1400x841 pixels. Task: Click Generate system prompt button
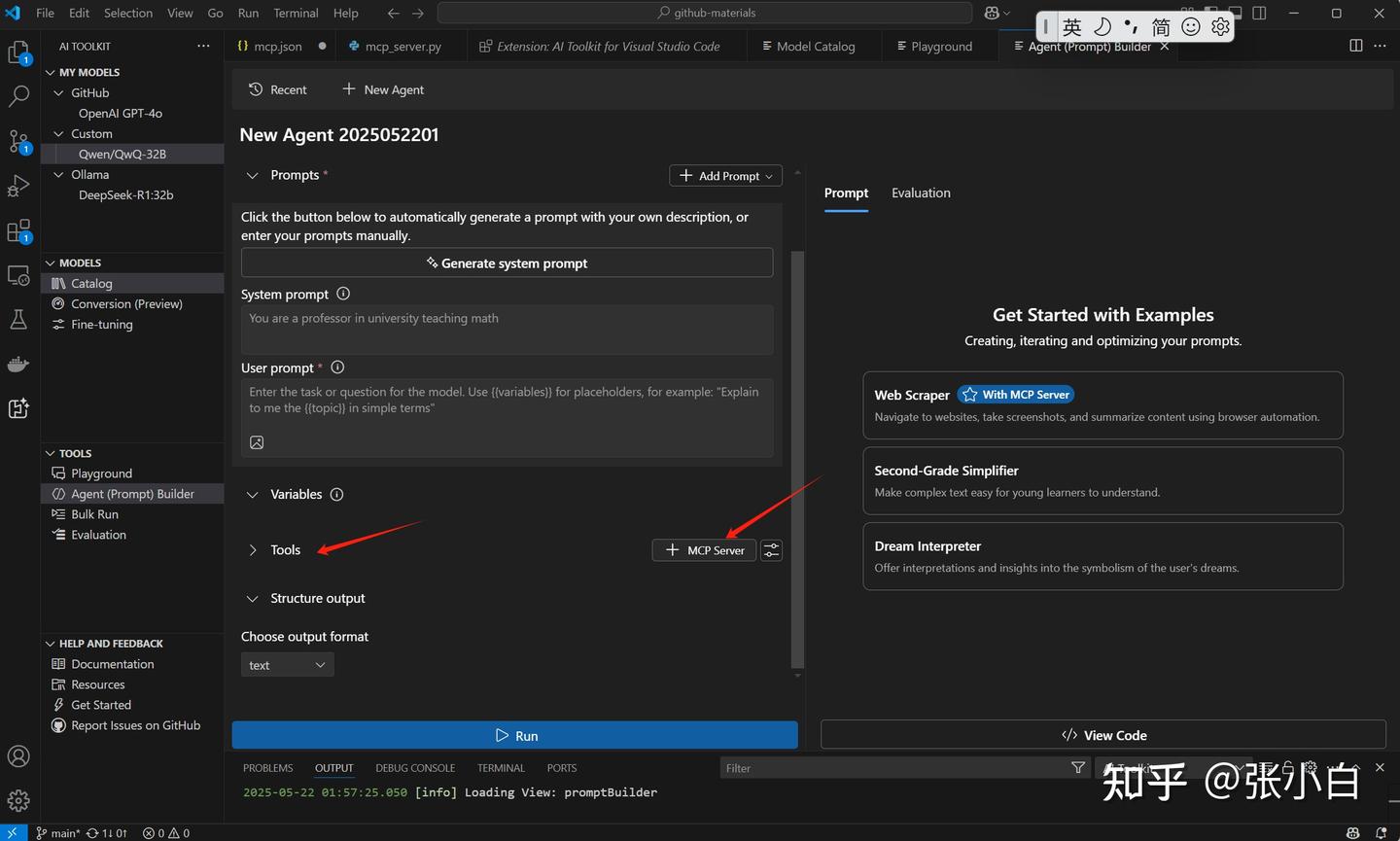click(x=507, y=263)
